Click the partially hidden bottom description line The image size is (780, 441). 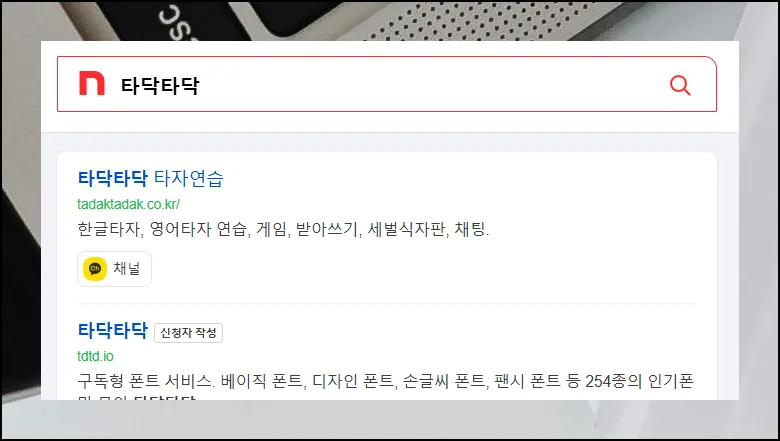137,397
